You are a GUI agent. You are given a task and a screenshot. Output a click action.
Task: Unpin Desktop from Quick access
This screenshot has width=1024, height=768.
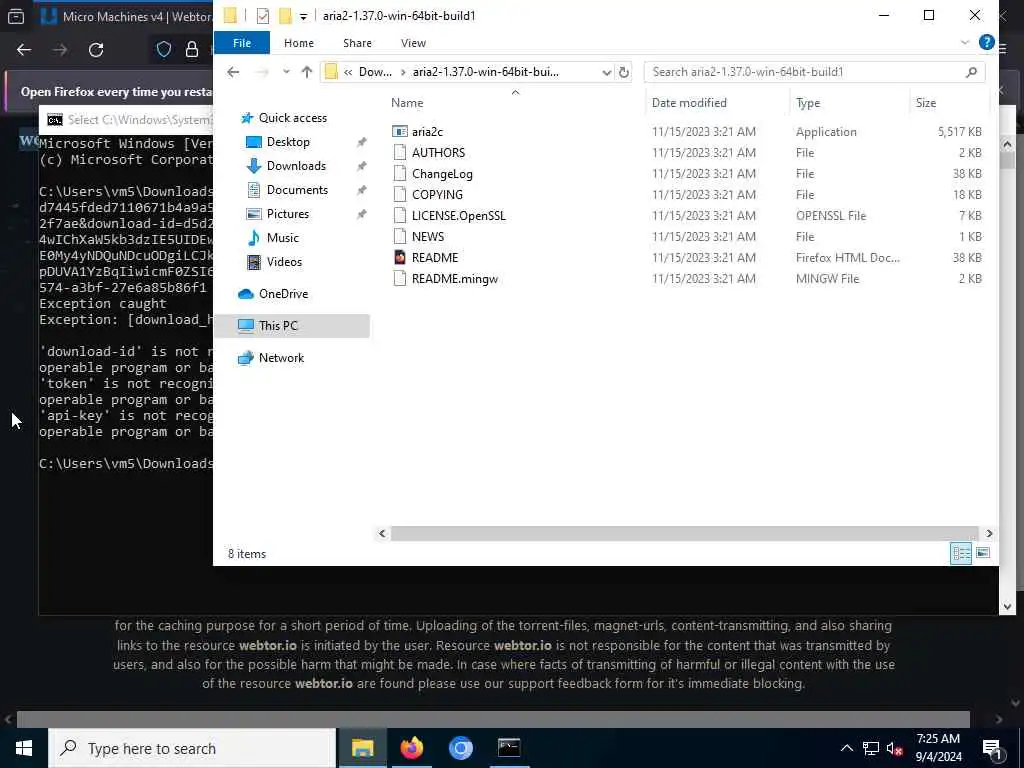[x=361, y=142]
